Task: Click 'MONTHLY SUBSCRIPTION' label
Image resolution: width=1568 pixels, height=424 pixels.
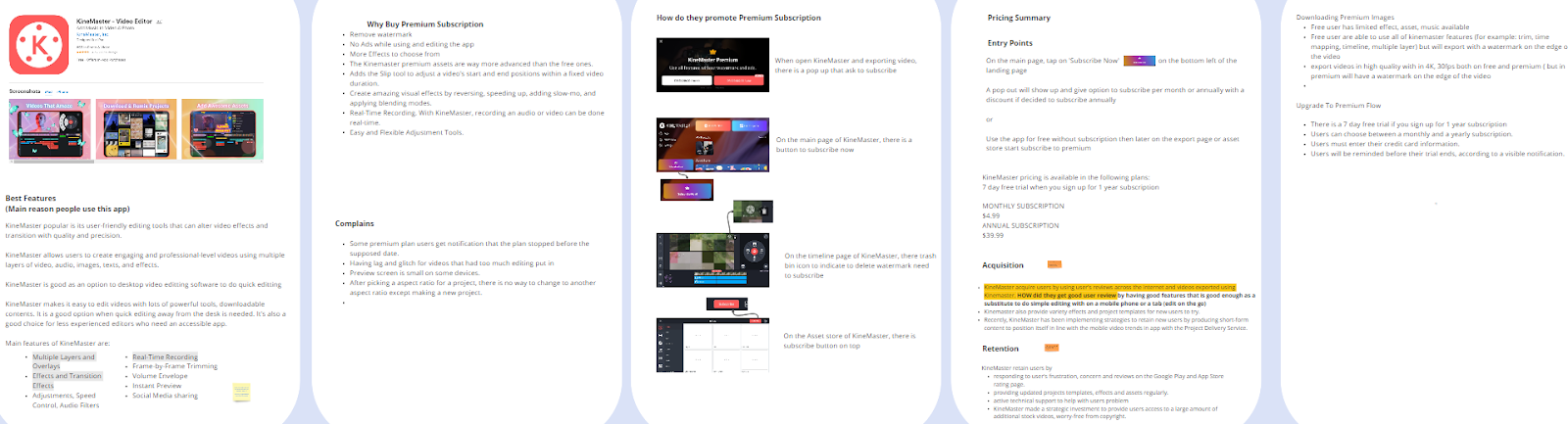Action: pyautogui.click(x=1023, y=206)
